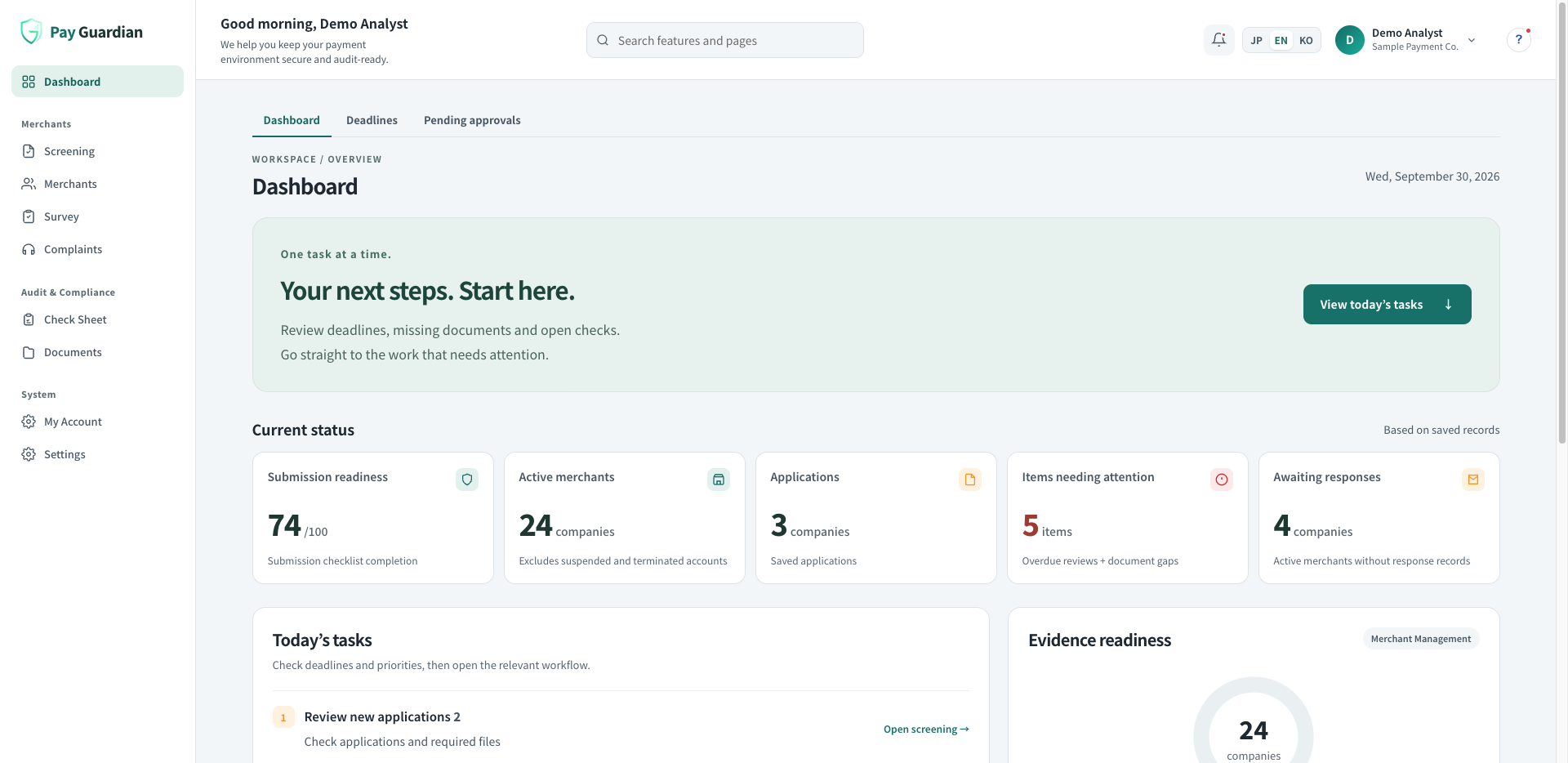The width and height of the screenshot is (1568, 763).
Task: Switch language to JP
Action: (1257, 41)
